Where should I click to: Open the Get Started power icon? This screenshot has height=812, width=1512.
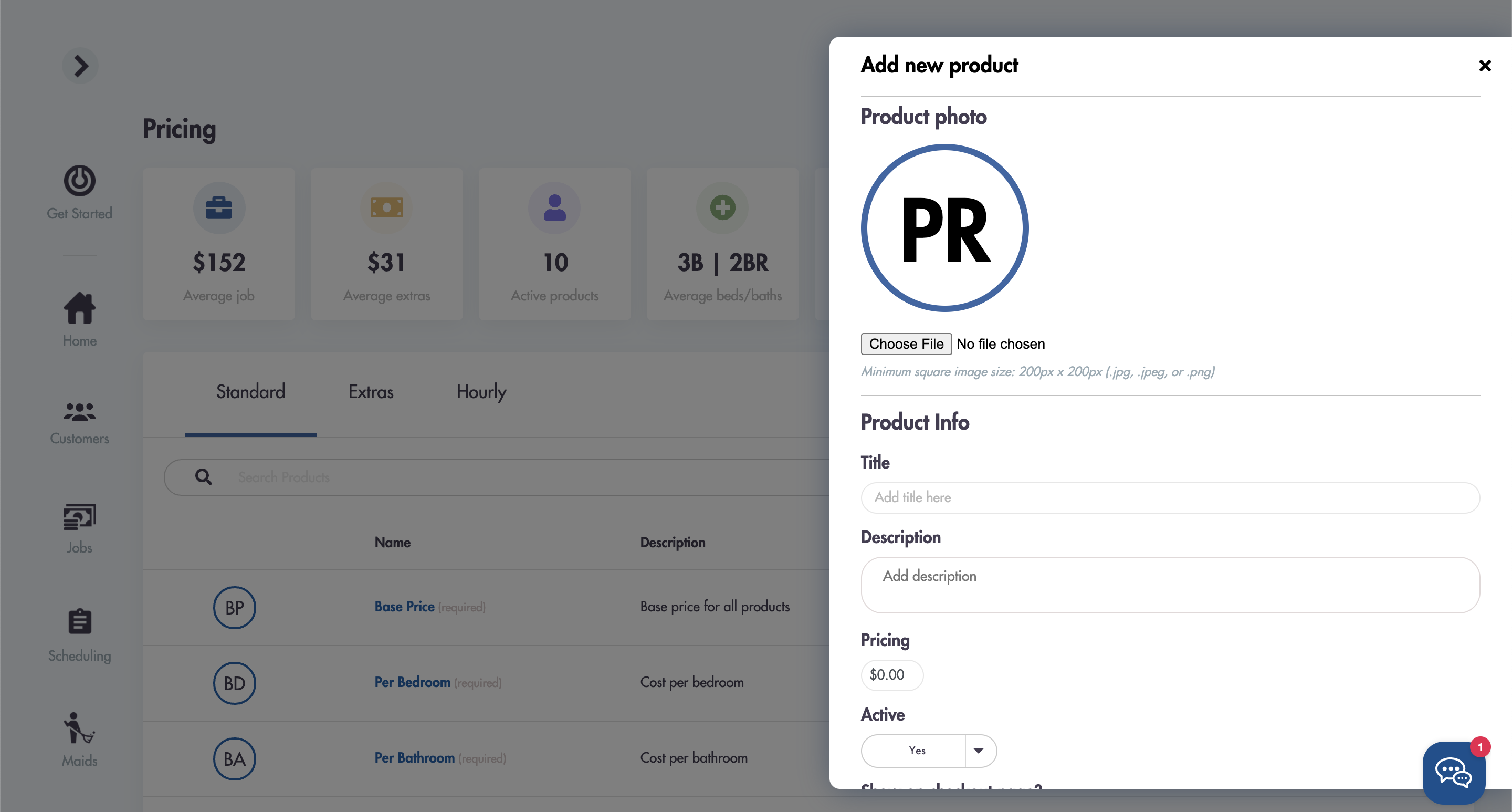(79, 180)
